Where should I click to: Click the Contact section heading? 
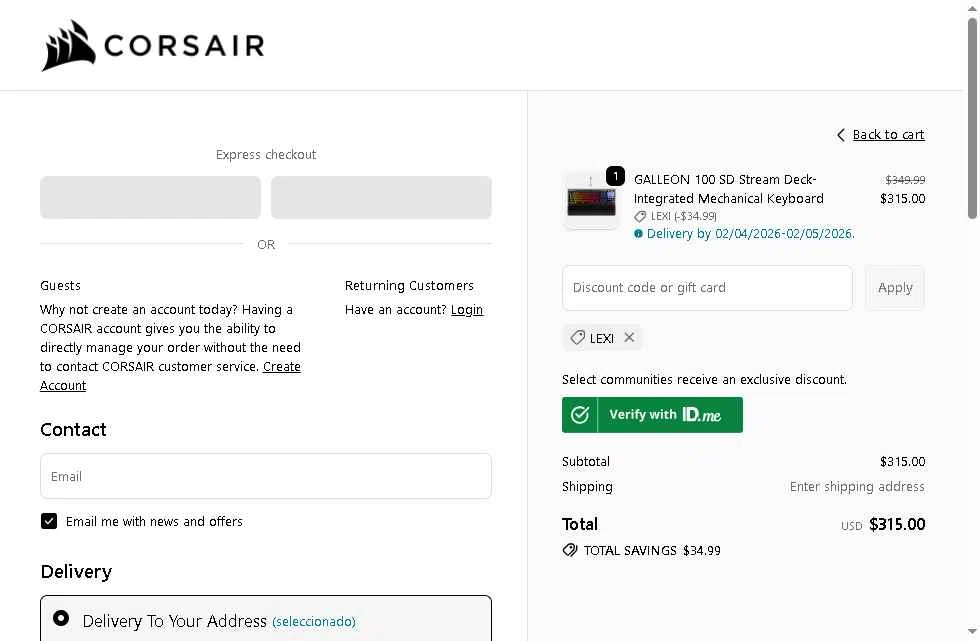(73, 430)
